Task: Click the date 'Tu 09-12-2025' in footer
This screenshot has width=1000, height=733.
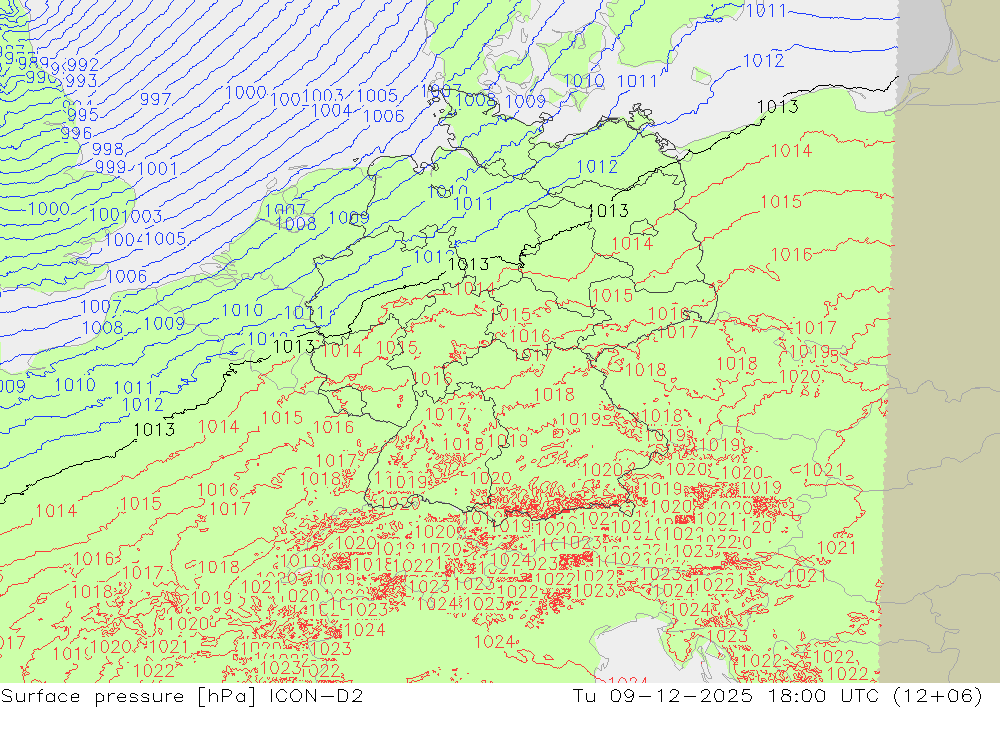Action: 663,695
